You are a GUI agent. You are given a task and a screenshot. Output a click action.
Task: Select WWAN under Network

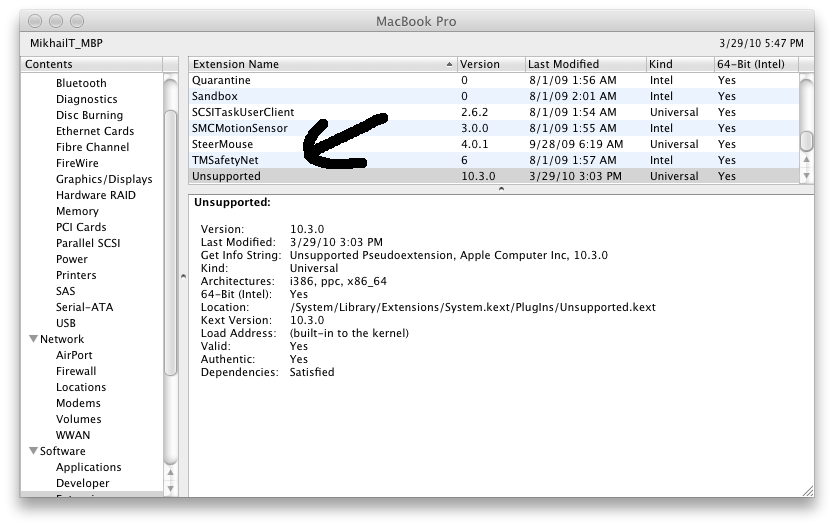point(73,434)
